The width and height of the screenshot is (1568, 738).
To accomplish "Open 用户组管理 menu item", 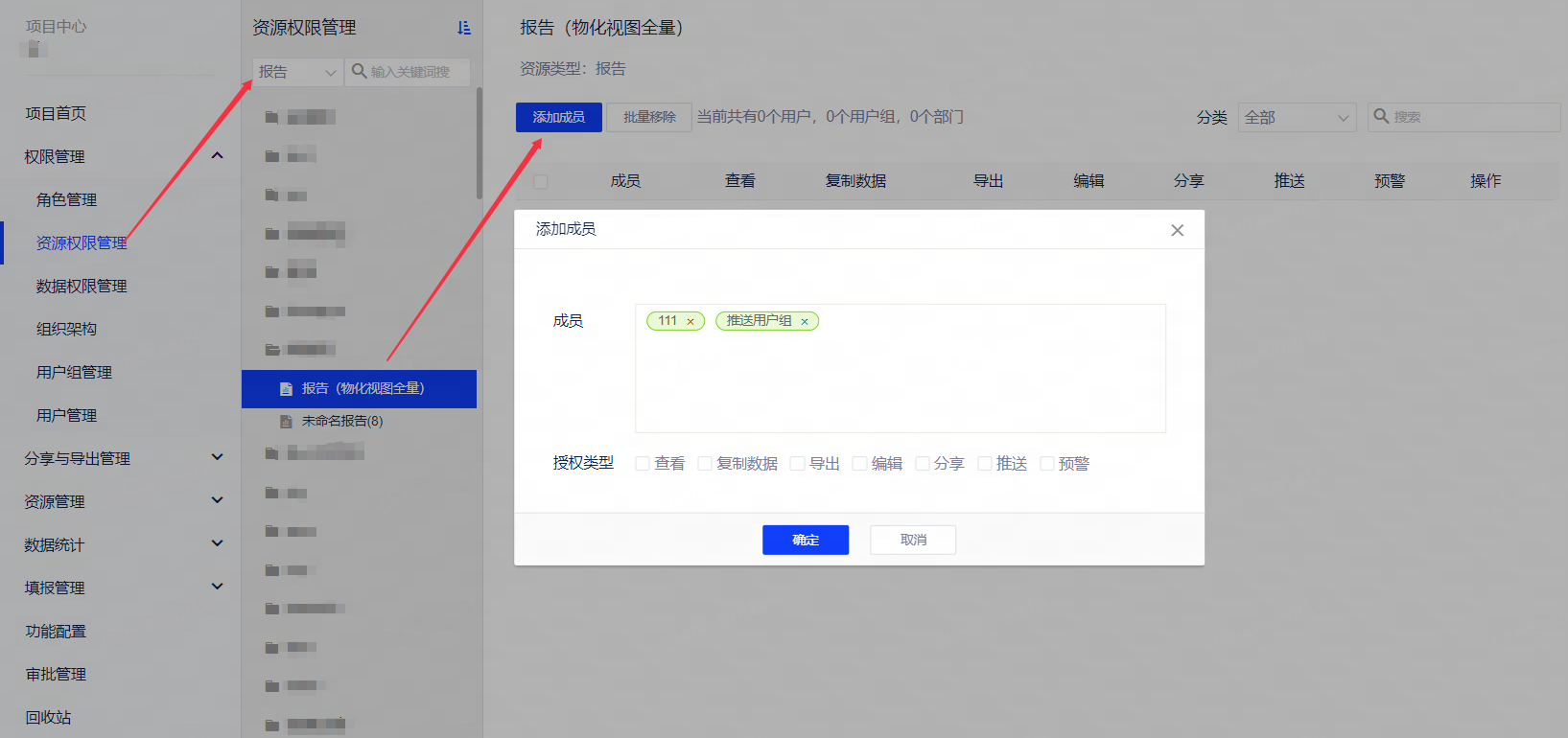I will [74, 372].
